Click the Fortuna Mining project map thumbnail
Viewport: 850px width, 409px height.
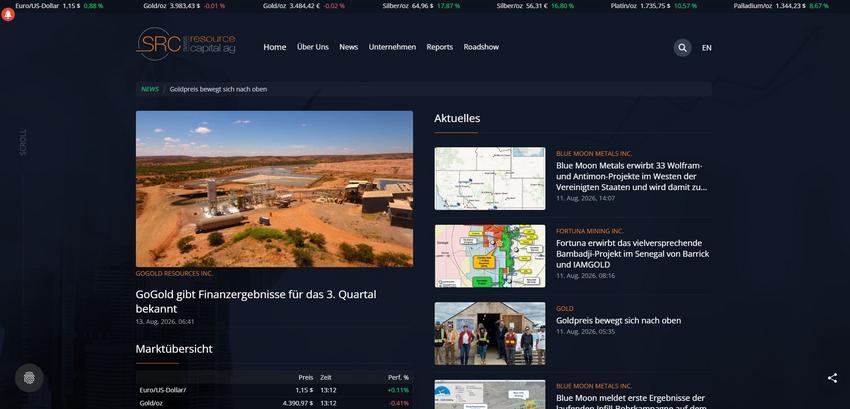(x=490, y=256)
